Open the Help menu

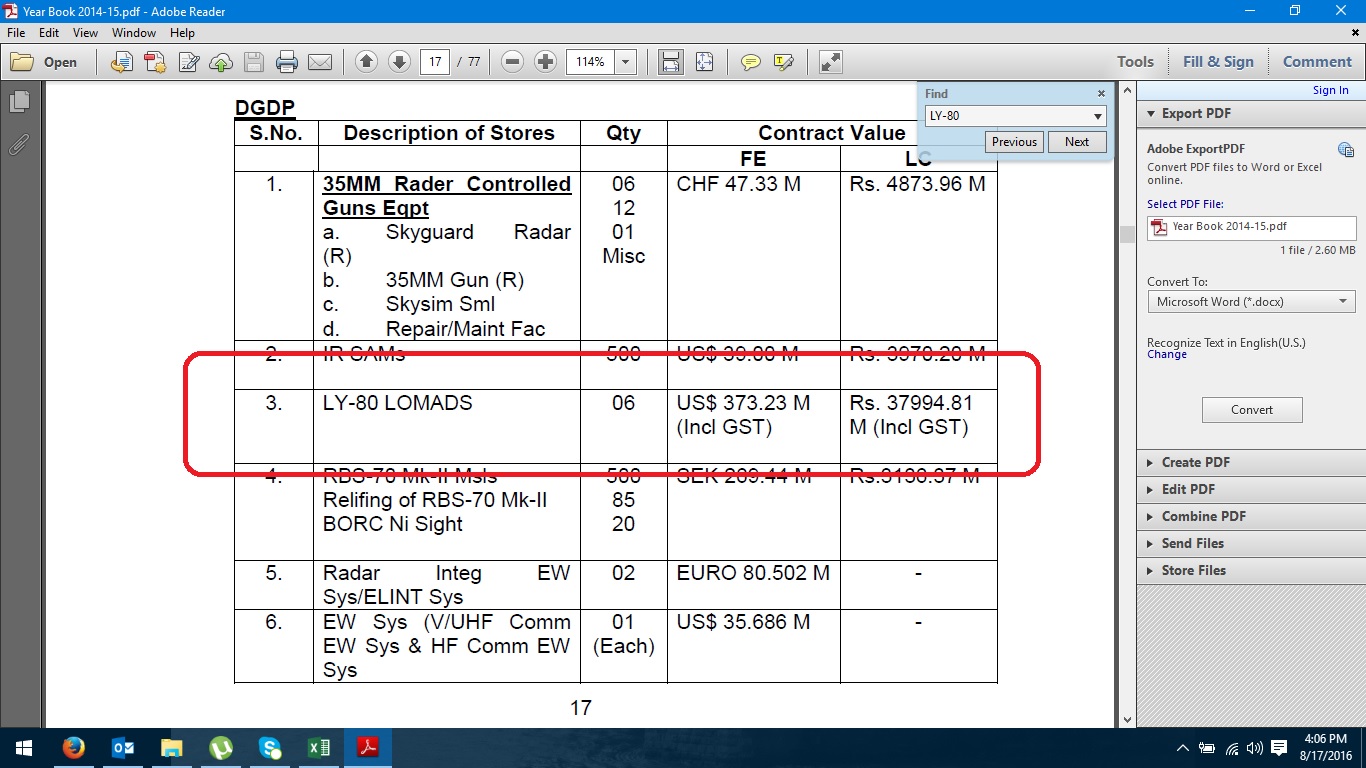182,33
